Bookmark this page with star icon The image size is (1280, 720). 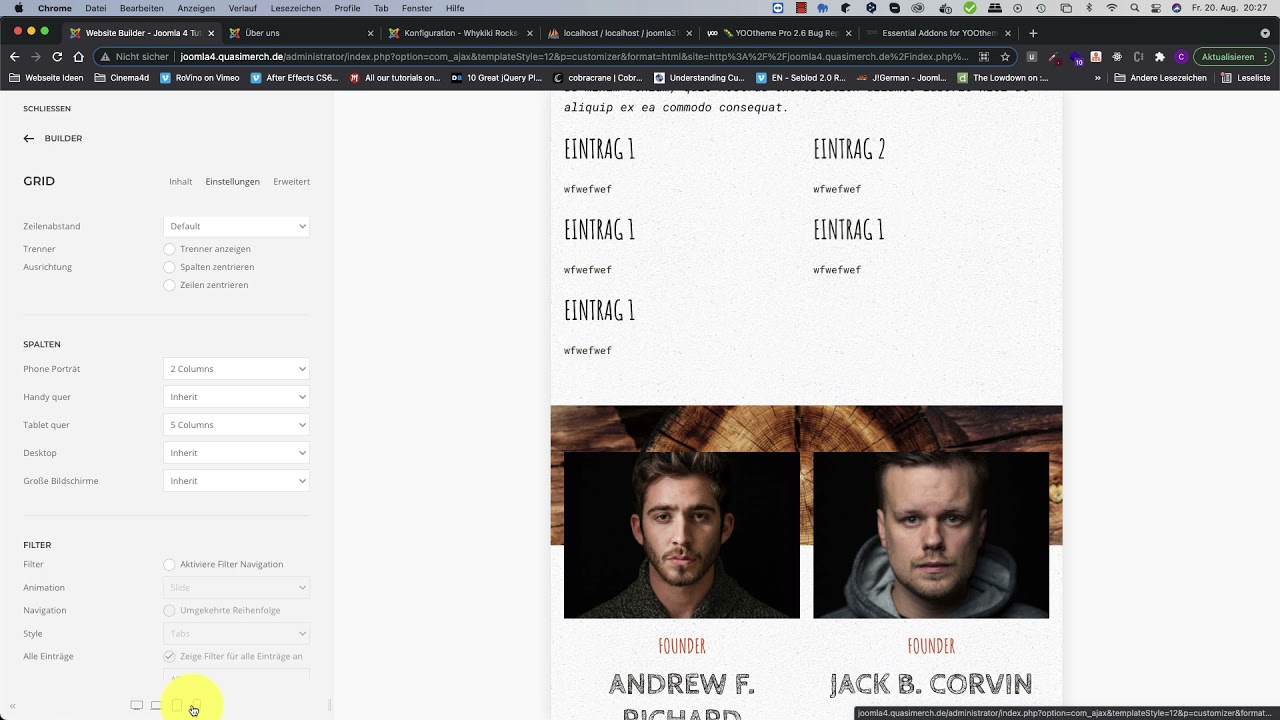1005,57
